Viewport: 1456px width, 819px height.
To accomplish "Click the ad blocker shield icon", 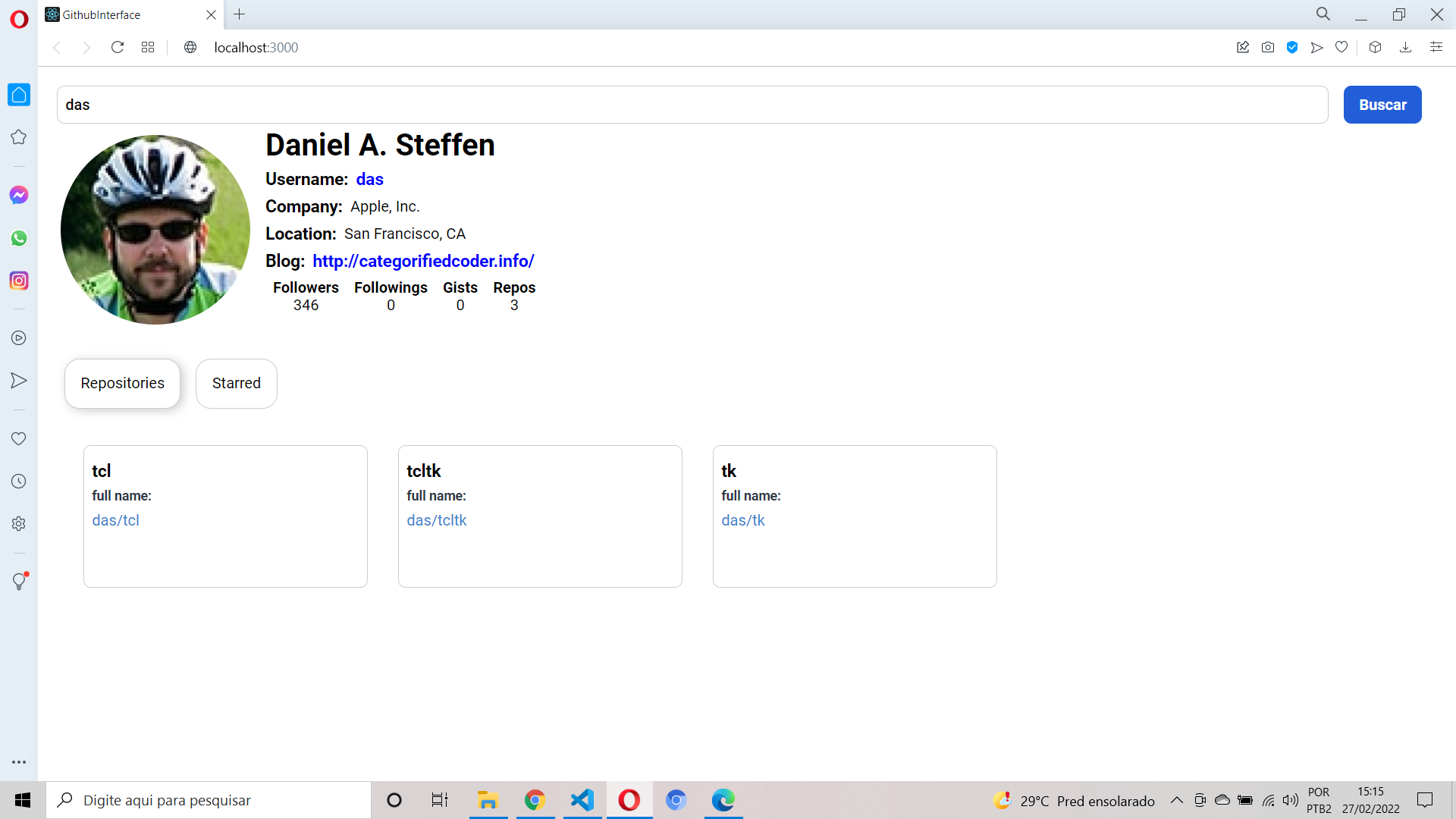I will [x=1292, y=47].
